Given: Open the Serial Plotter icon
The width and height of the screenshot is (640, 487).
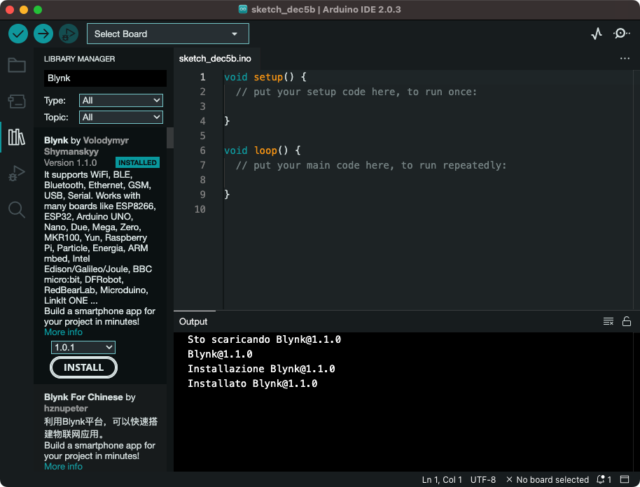Looking at the screenshot, I should coord(597,34).
